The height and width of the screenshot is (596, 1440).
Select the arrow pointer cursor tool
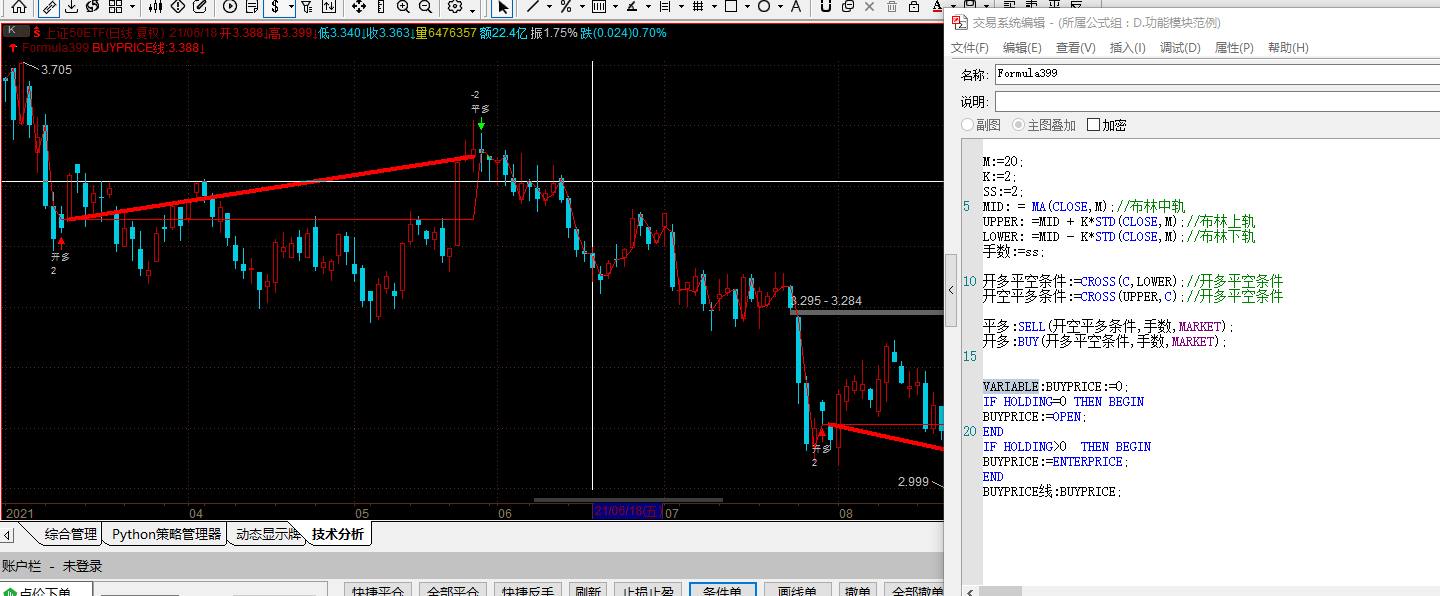pyautogui.click(x=503, y=7)
